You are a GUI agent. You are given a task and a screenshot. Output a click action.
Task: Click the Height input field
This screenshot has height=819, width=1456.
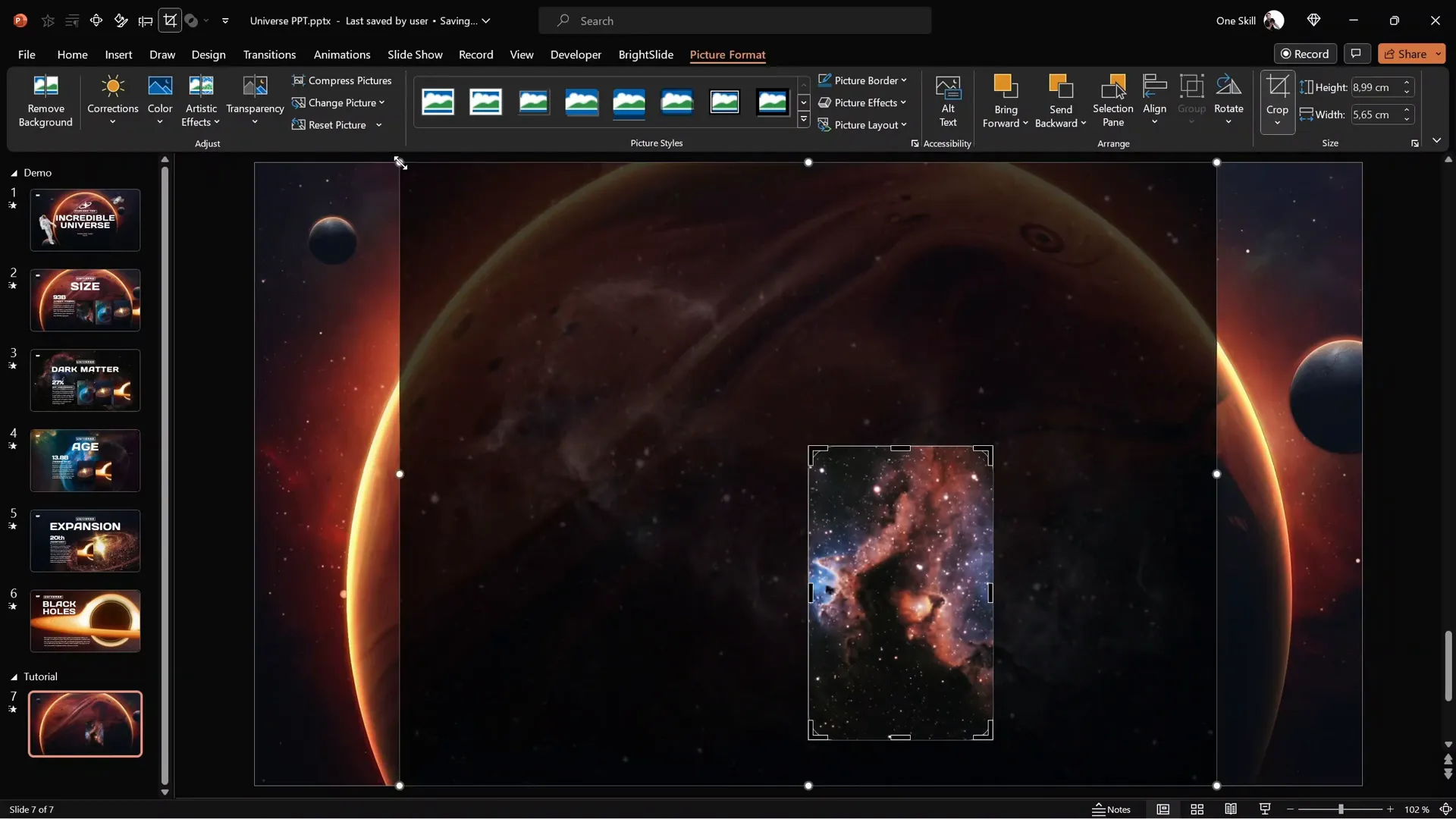(1375, 87)
